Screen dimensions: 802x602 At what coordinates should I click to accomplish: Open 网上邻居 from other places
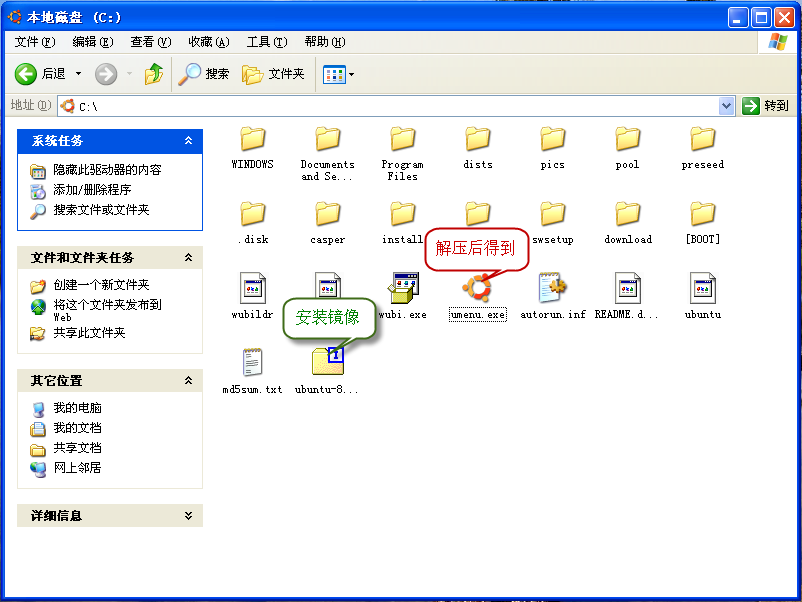click(x=77, y=467)
